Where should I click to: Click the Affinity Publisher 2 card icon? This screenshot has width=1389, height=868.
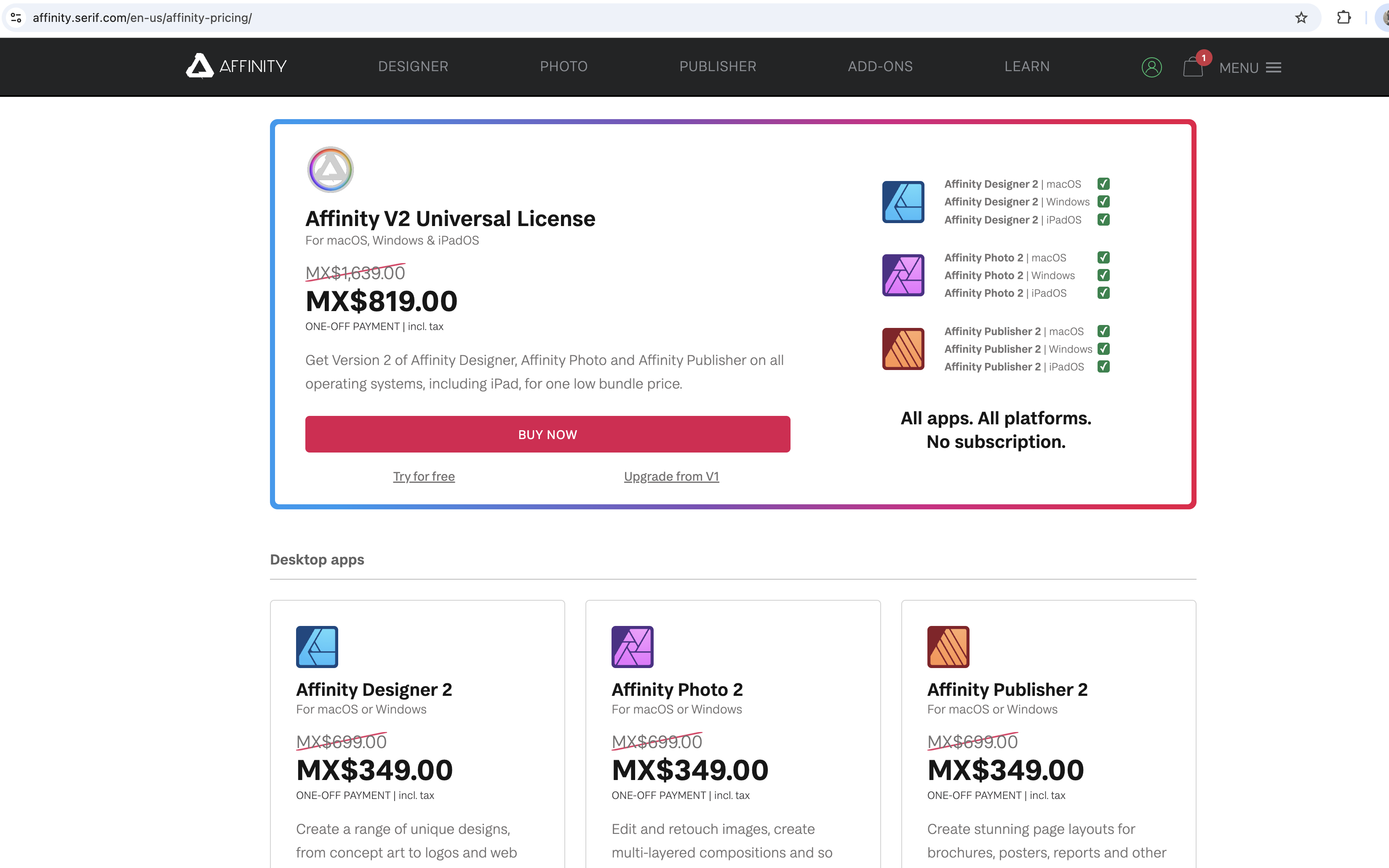coord(948,647)
